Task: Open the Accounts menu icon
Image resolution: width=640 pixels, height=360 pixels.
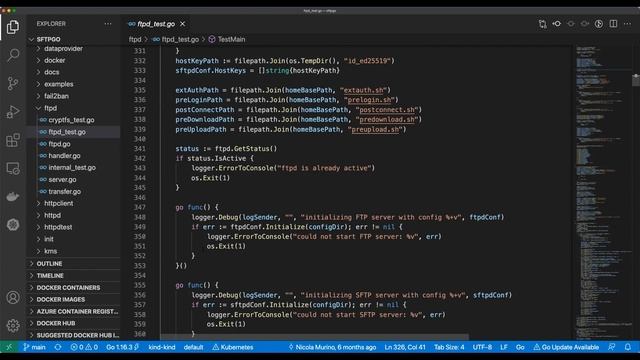Action: [x=13, y=297]
